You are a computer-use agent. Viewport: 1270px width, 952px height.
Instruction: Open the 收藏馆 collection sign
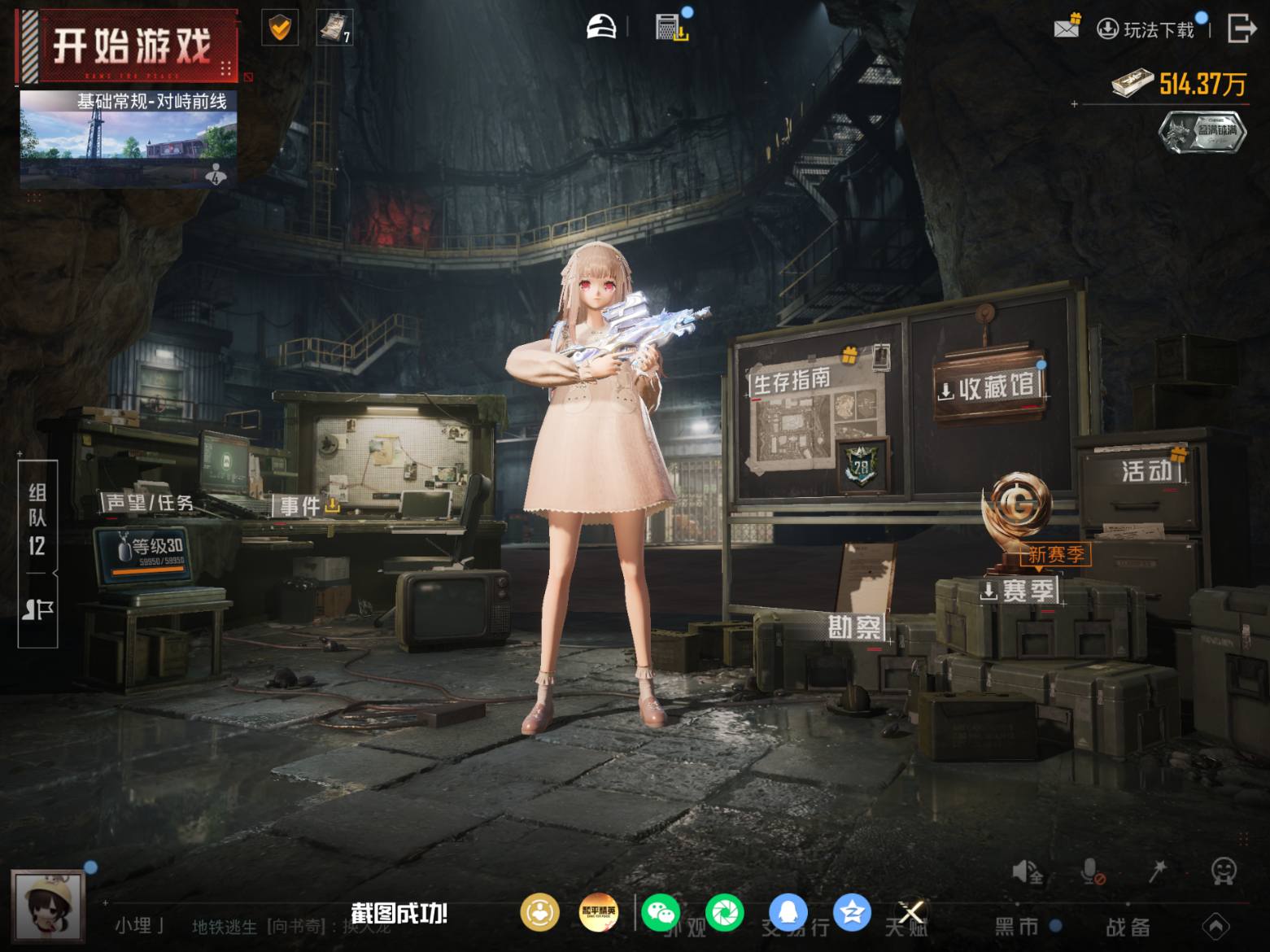[990, 388]
